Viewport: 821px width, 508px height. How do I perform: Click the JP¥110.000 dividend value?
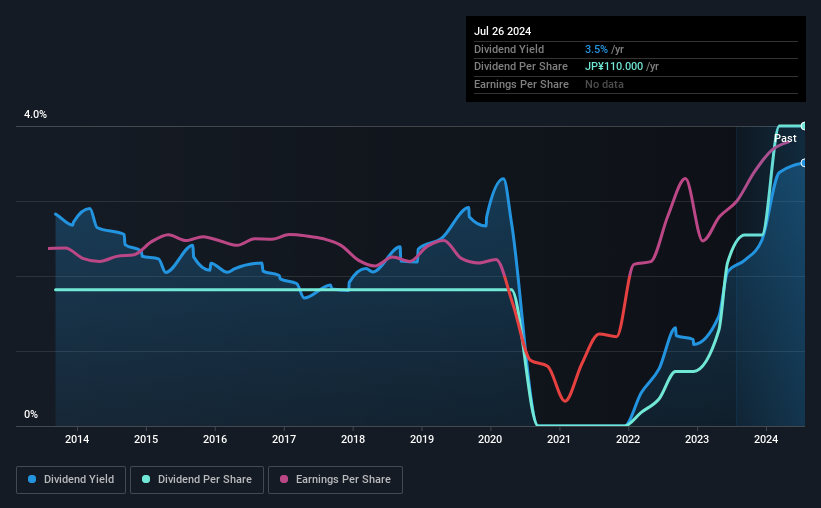[x=614, y=67]
